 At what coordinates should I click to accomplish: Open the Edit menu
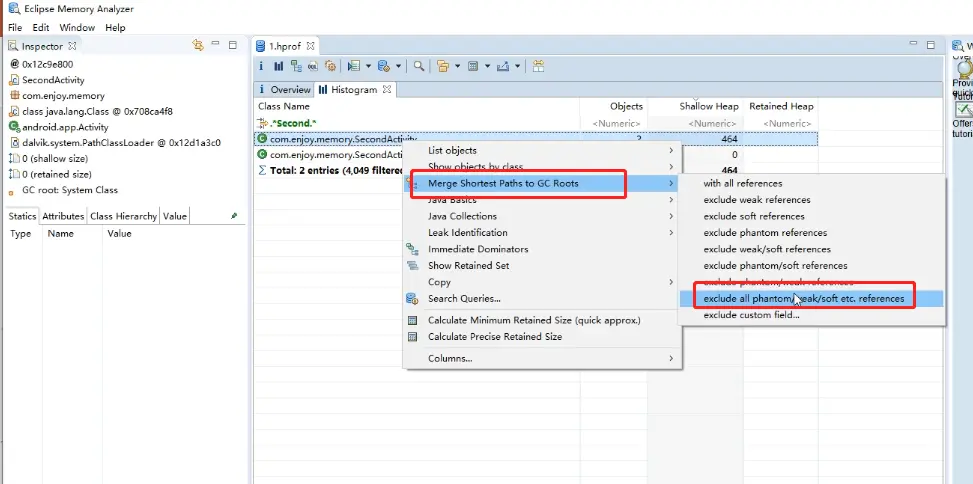pos(41,27)
